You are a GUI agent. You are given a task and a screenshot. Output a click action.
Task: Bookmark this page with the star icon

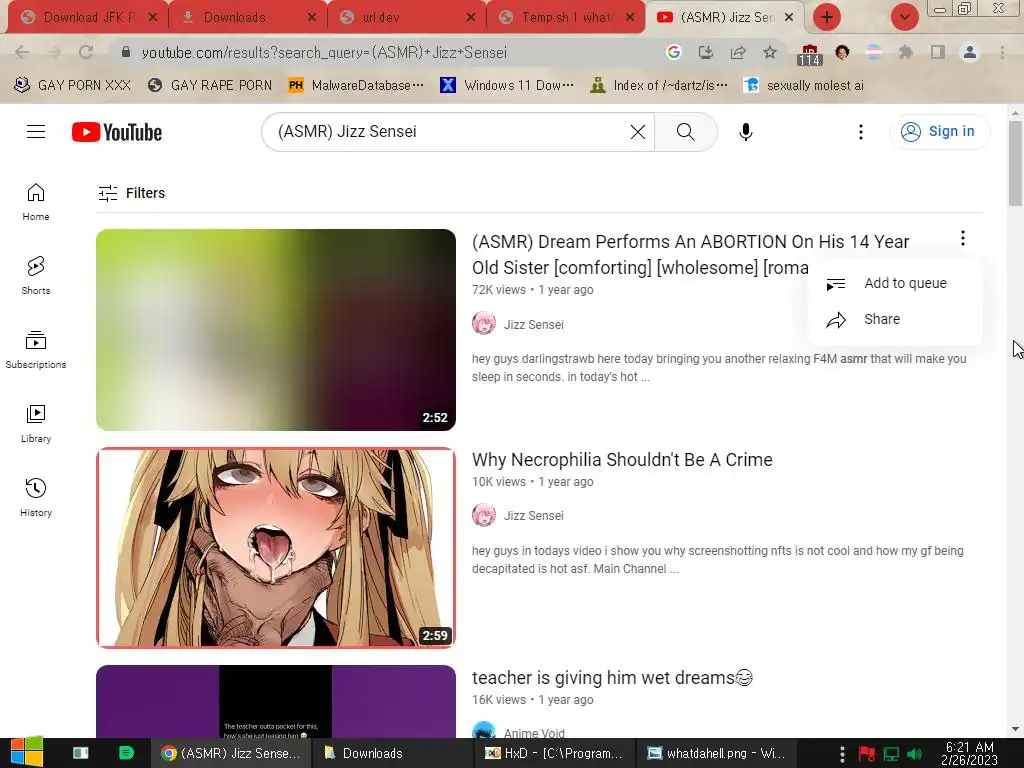click(x=770, y=52)
